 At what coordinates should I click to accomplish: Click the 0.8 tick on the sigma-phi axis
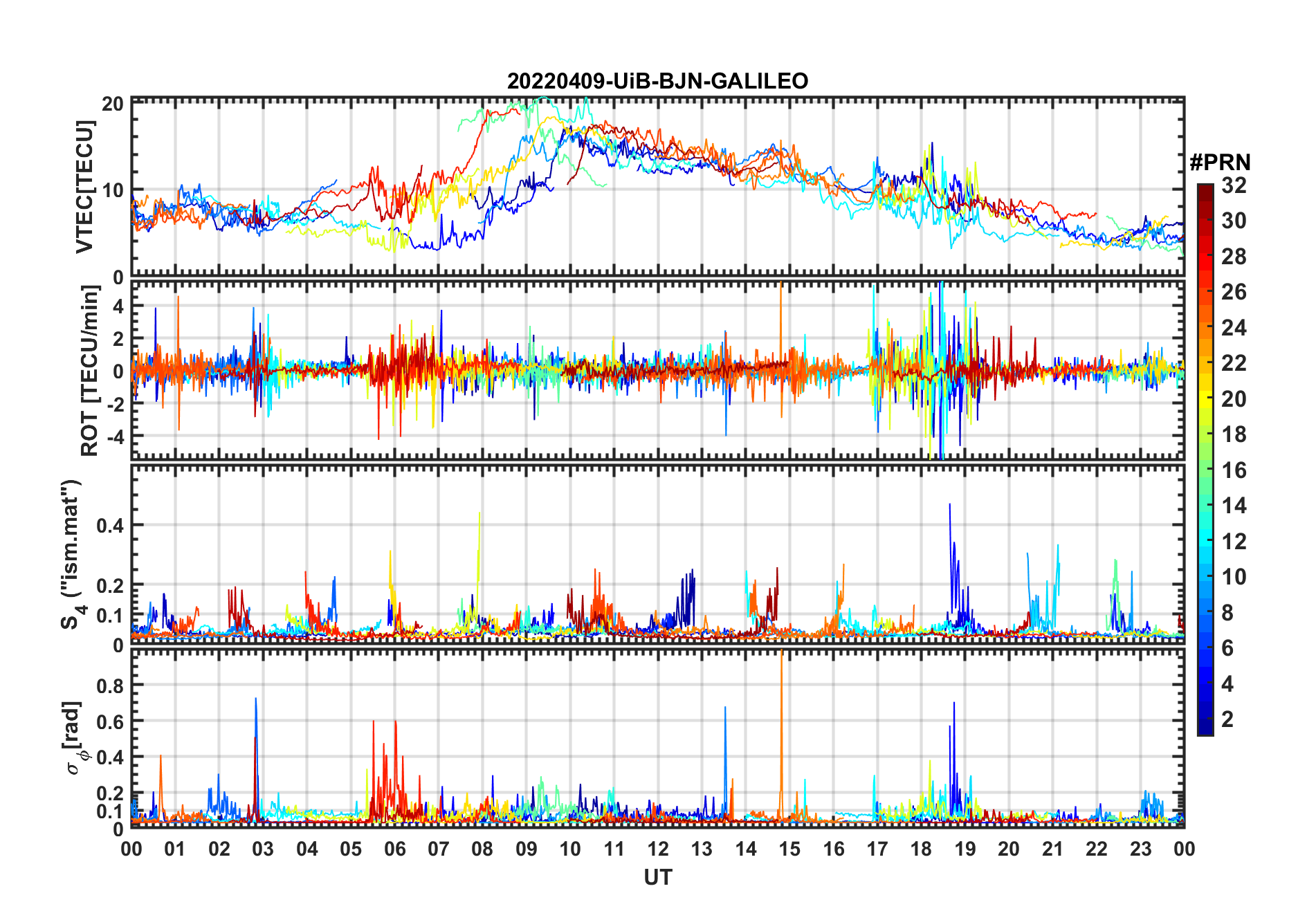coord(110,686)
